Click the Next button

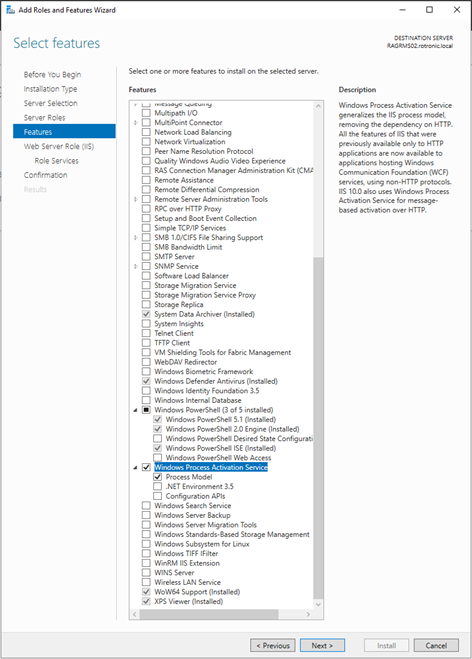pyautogui.click(x=322, y=646)
